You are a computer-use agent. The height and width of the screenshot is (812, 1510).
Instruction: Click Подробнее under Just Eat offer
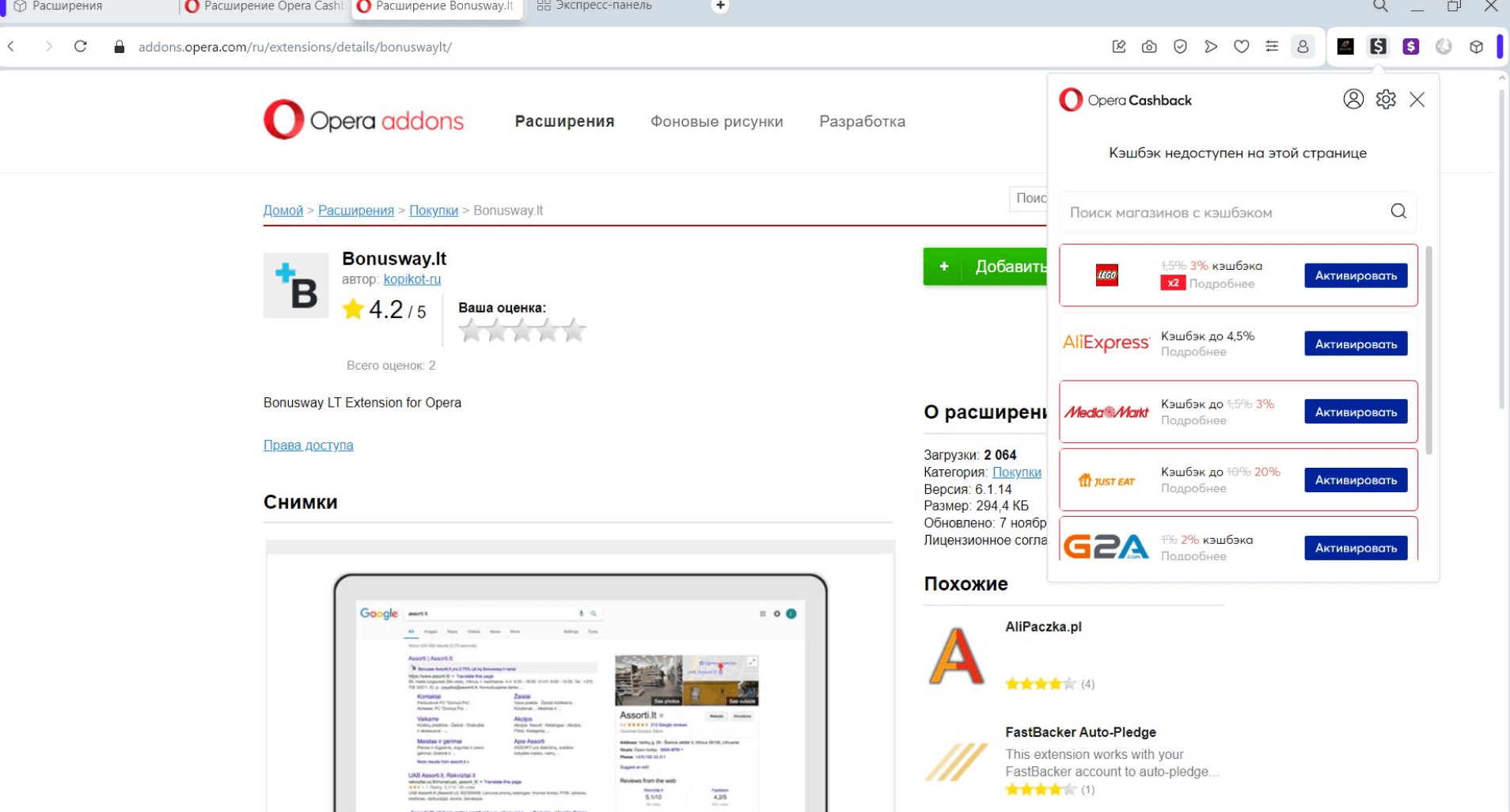1193,488
